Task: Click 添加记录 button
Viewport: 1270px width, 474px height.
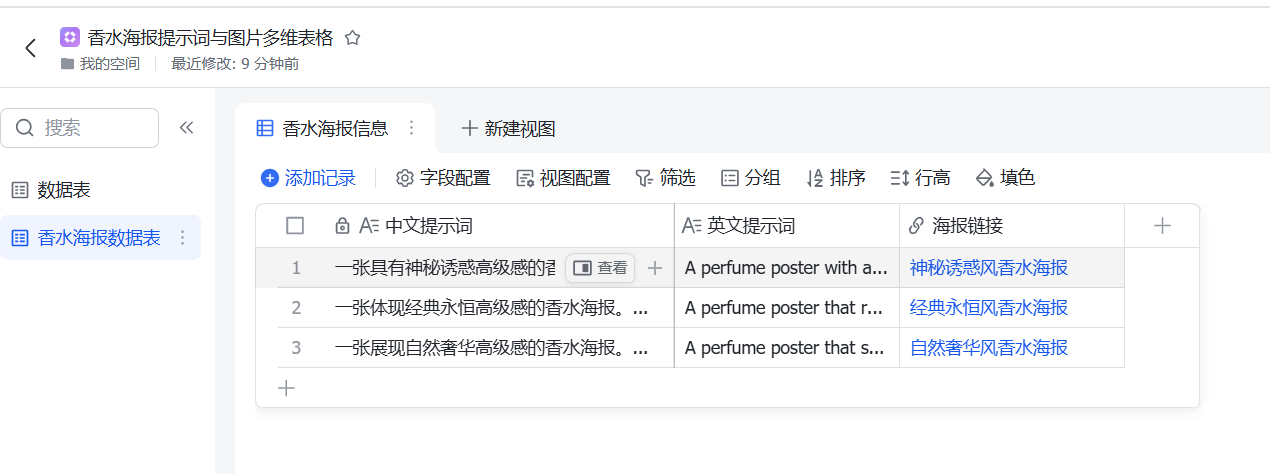Action: [308, 178]
